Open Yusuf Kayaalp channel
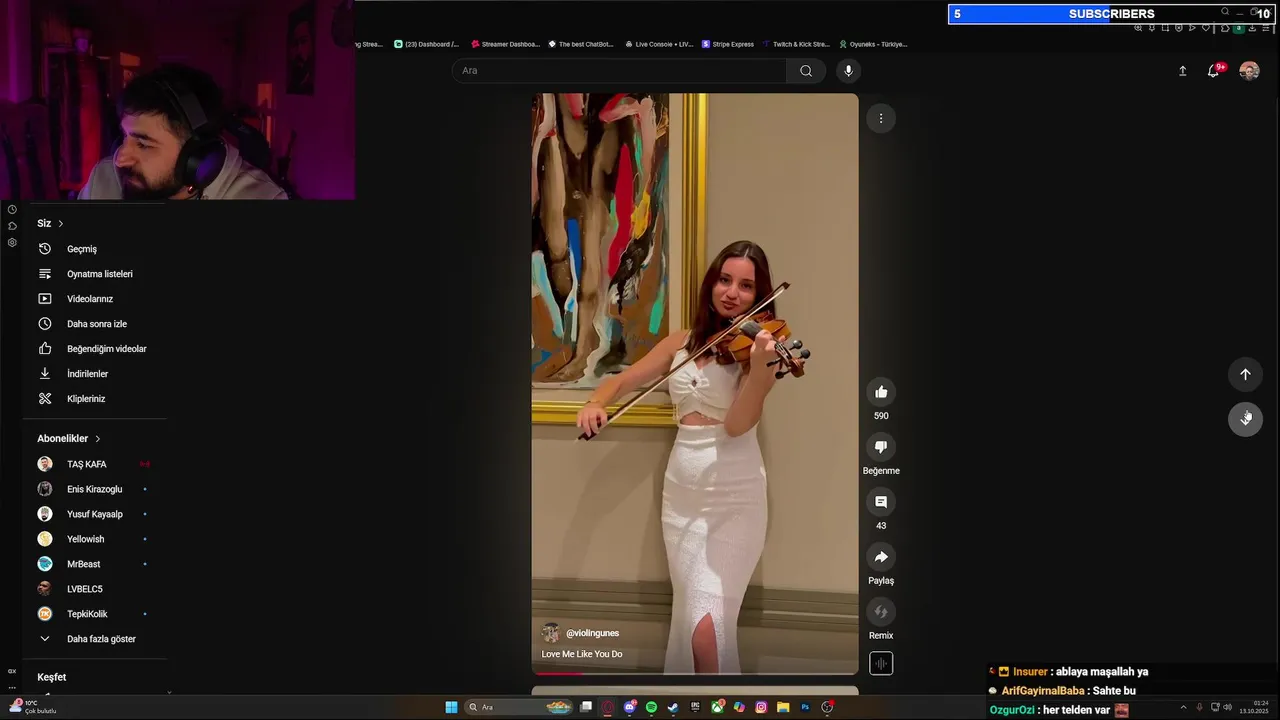 tap(95, 514)
